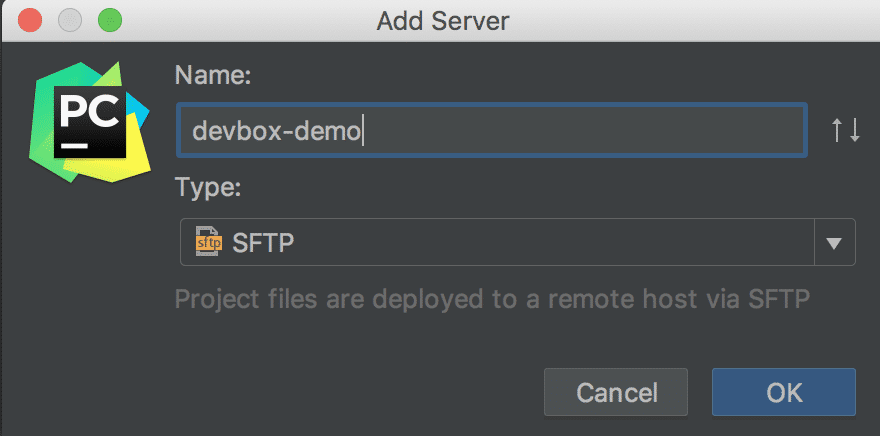The image size is (880, 436).
Task: Click the yellow minimize window button
Action: click(70, 20)
